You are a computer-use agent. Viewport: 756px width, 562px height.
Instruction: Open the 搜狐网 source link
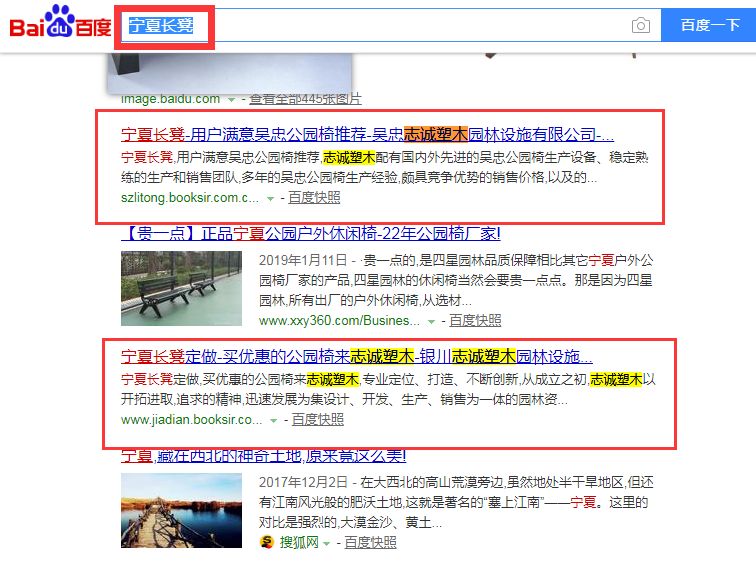click(x=299, y=543)
